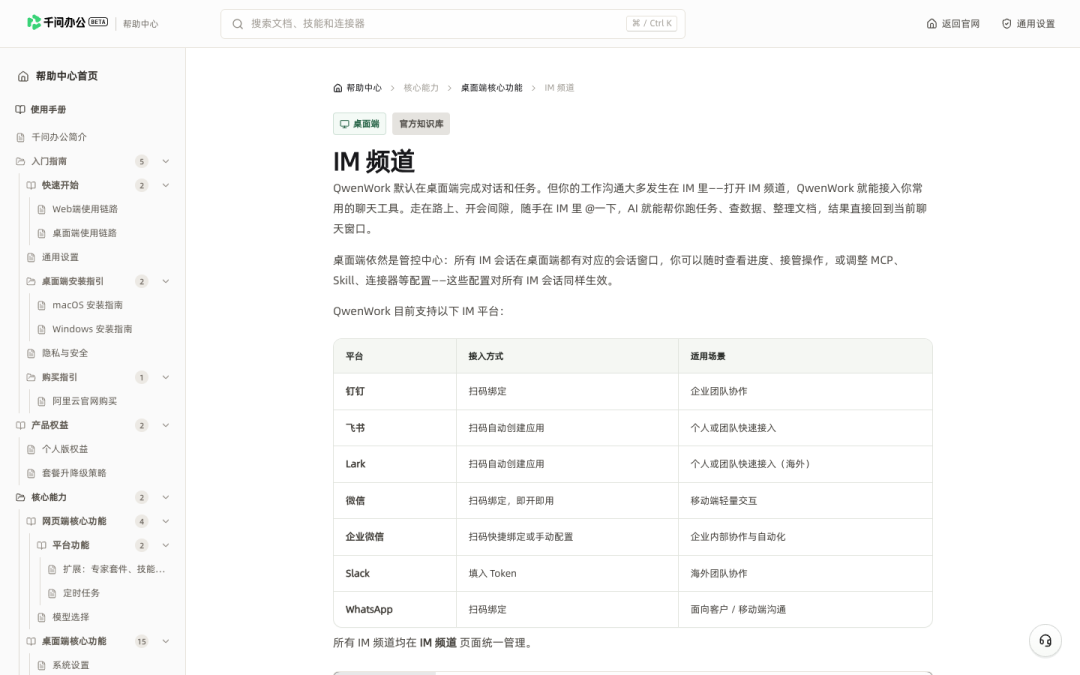Click the document icon beside 模型选择
Viewport: 1080px width, 675px height.
41,617
